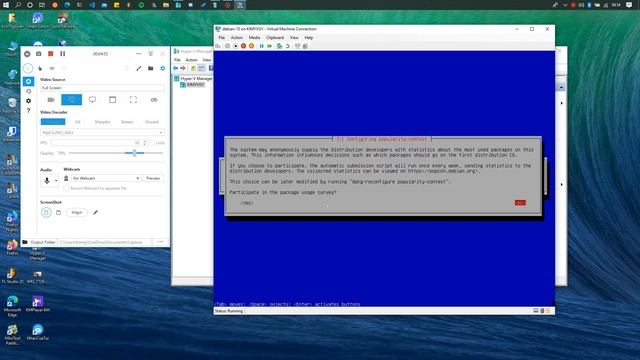640x360 pixels.
Task: Select the Home tab in Captura's sidebar
Action: coord(28,82)
